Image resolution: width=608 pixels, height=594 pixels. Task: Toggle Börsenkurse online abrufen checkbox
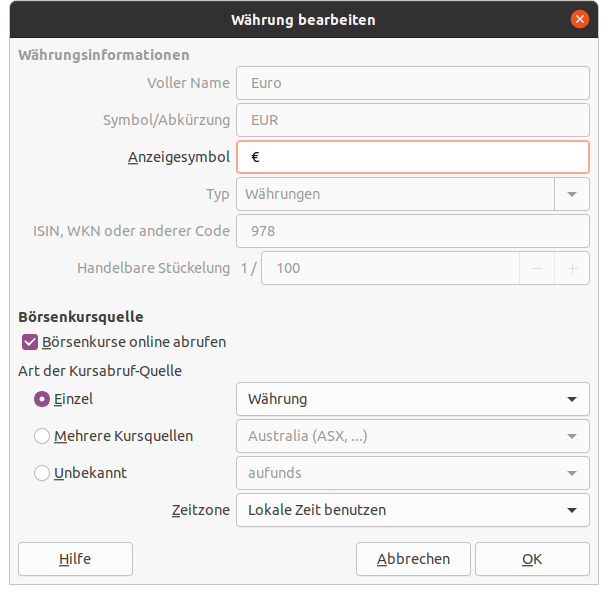tap(30, 342)
